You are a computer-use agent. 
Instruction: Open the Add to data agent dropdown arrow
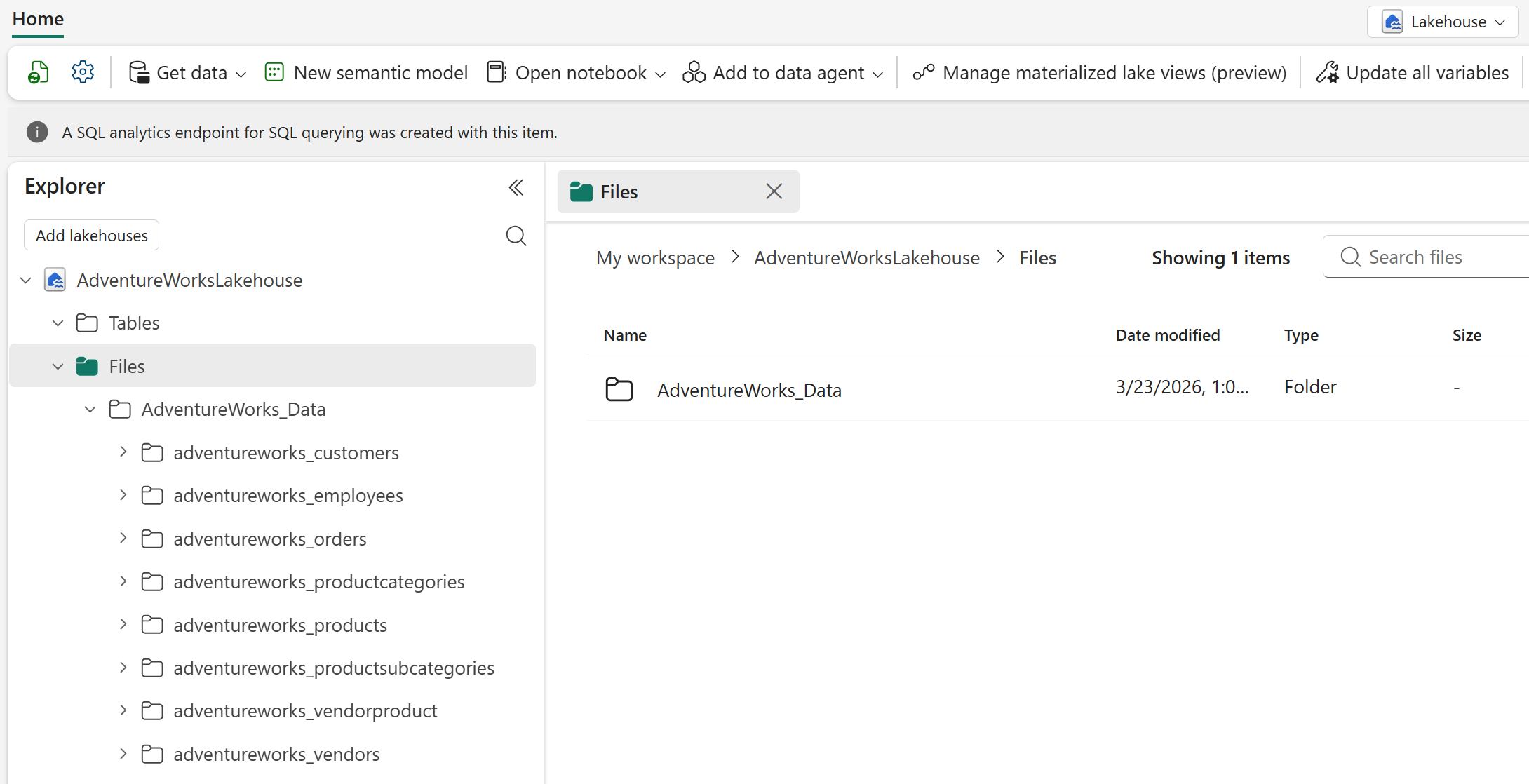[878, 74]
